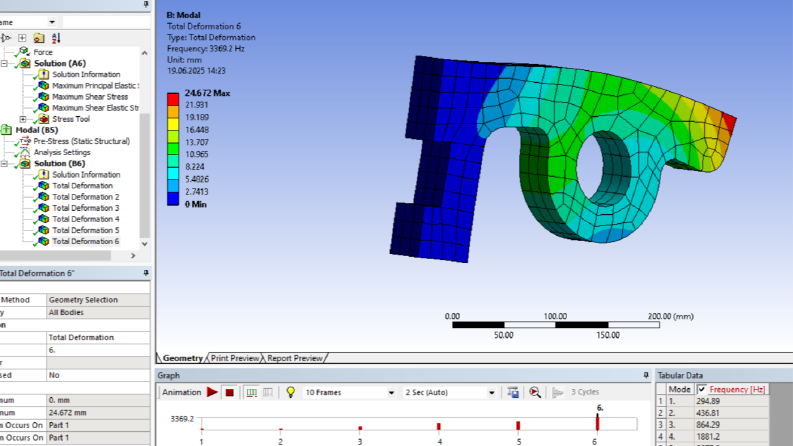This screenshot has width=793, height=446.
Task: Click outline tree scroll-up arrow
Action: tap(145, 53)
